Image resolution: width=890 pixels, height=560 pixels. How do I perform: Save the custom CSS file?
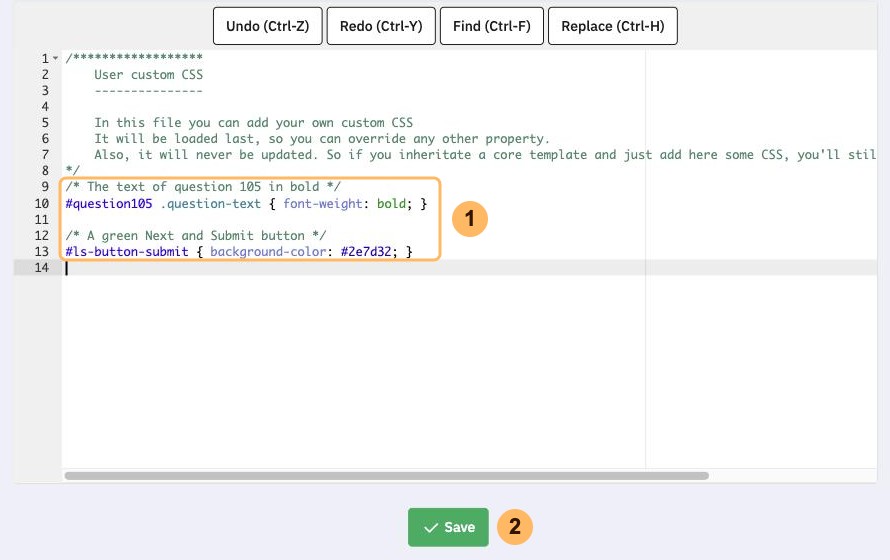[x=448, y=527]
